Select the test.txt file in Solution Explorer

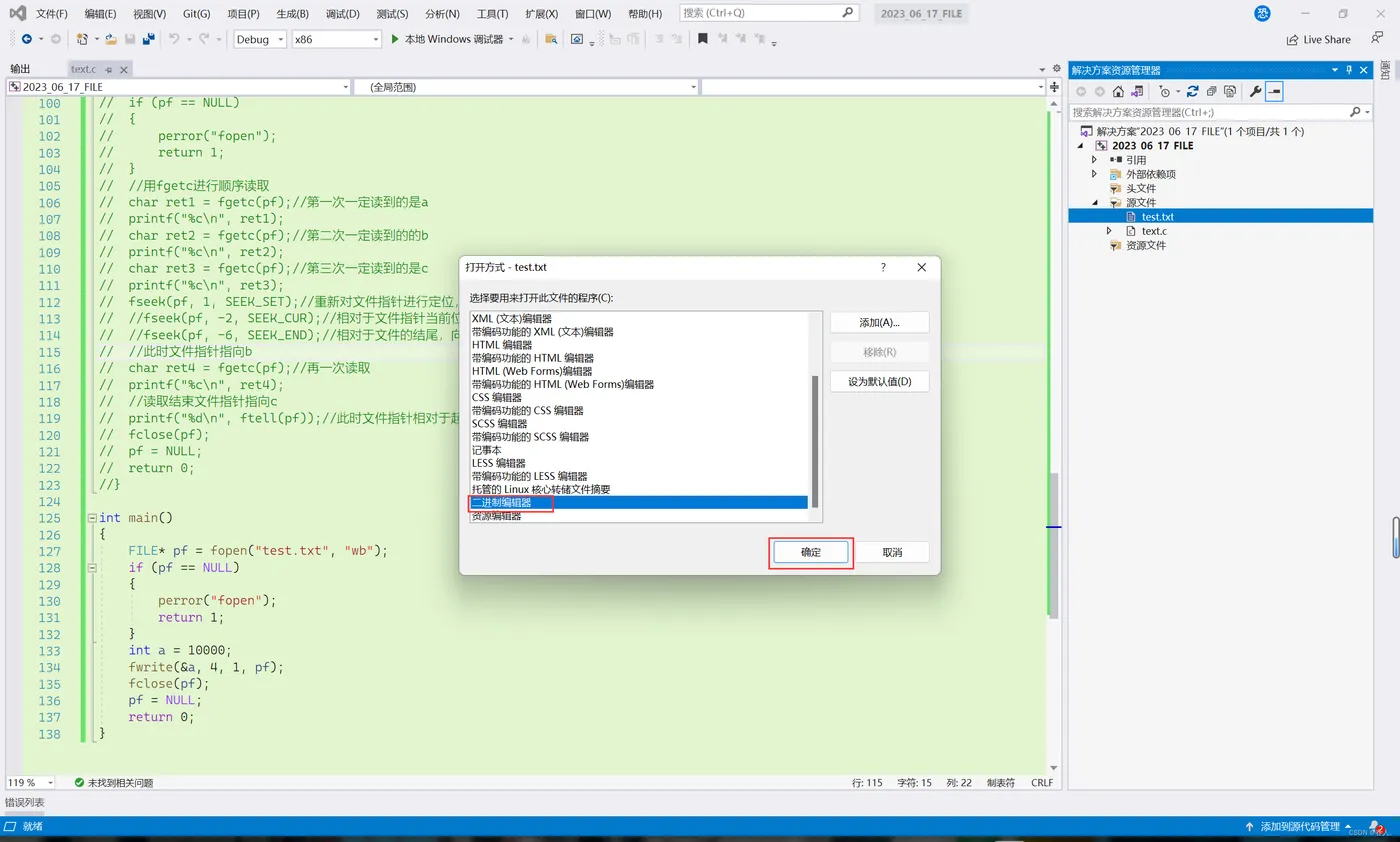coord(1157,216)
